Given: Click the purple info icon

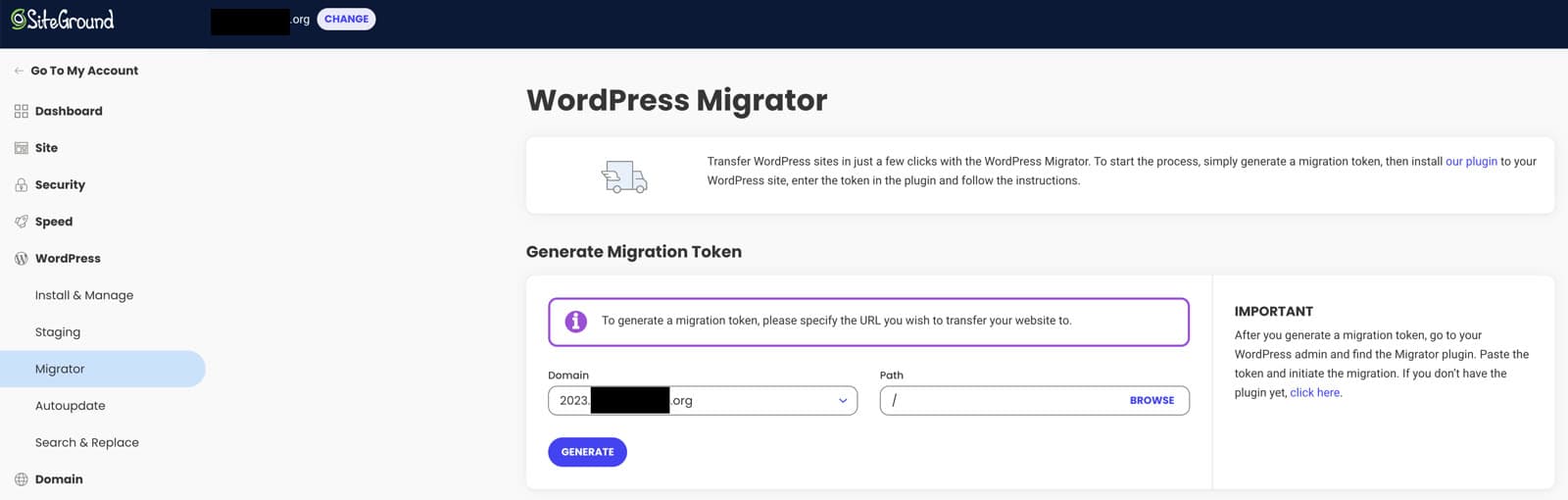Looking at the screenshot, I should click(576, 322).
